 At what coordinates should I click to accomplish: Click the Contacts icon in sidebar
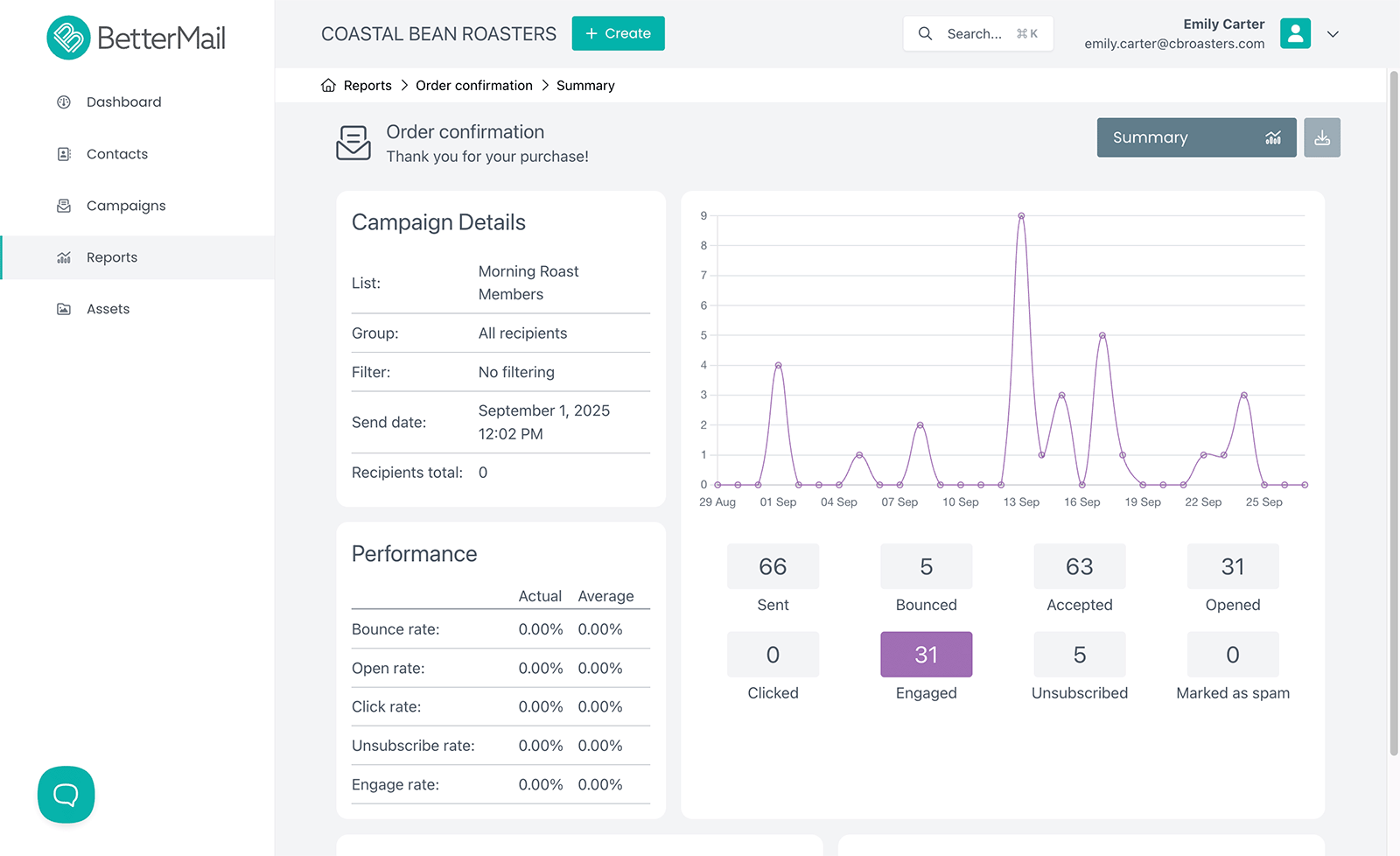point(64,154)
